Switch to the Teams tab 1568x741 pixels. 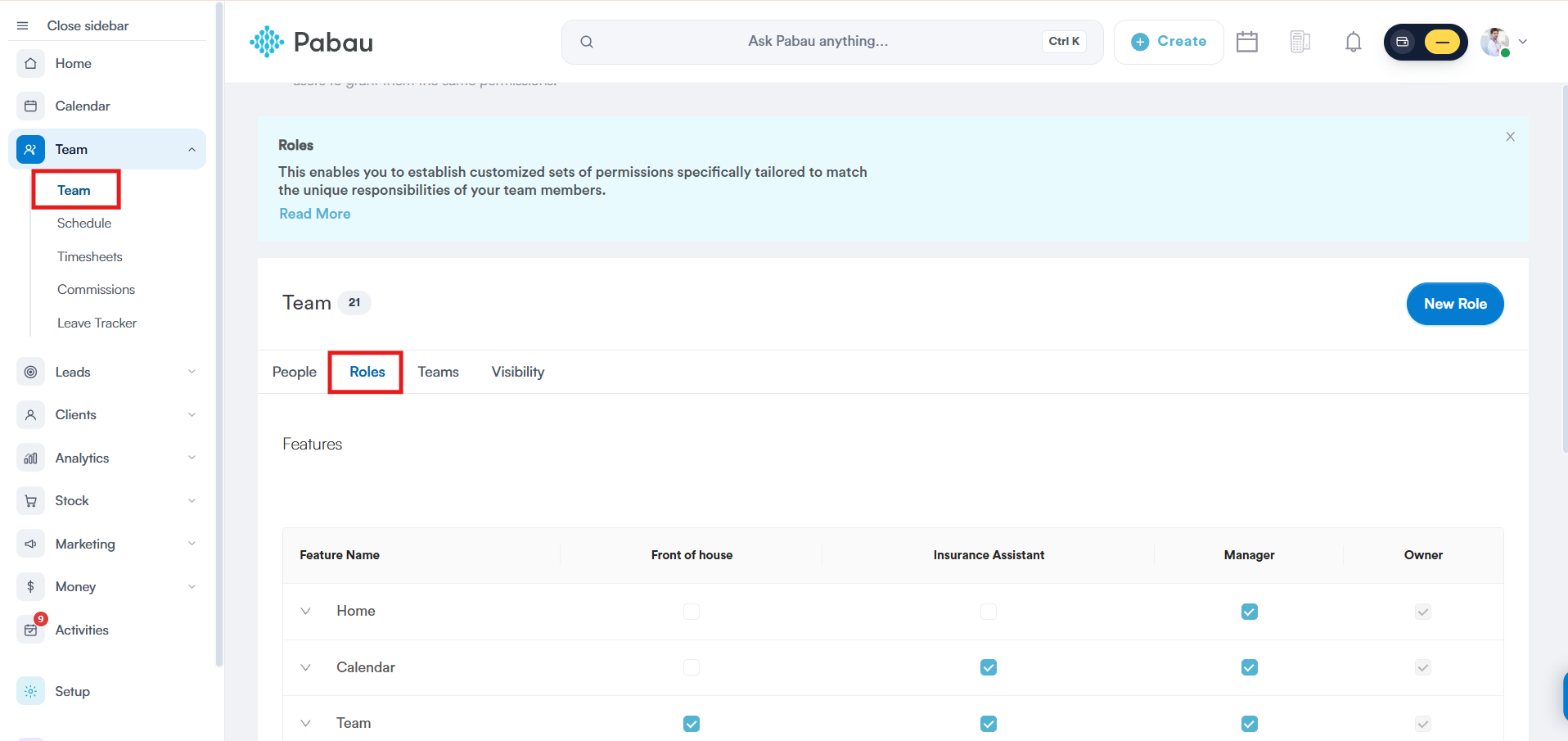tap(439, 372)
